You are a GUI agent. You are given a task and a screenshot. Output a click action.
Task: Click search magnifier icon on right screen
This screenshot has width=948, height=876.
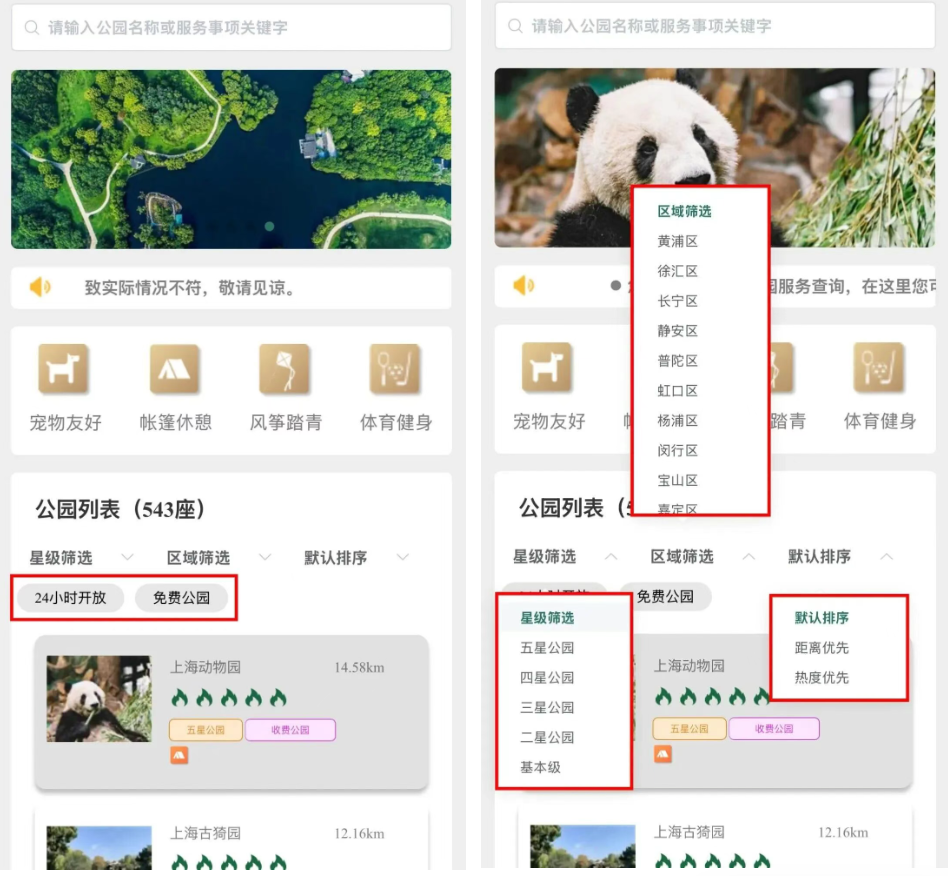[x=516, y=27]
